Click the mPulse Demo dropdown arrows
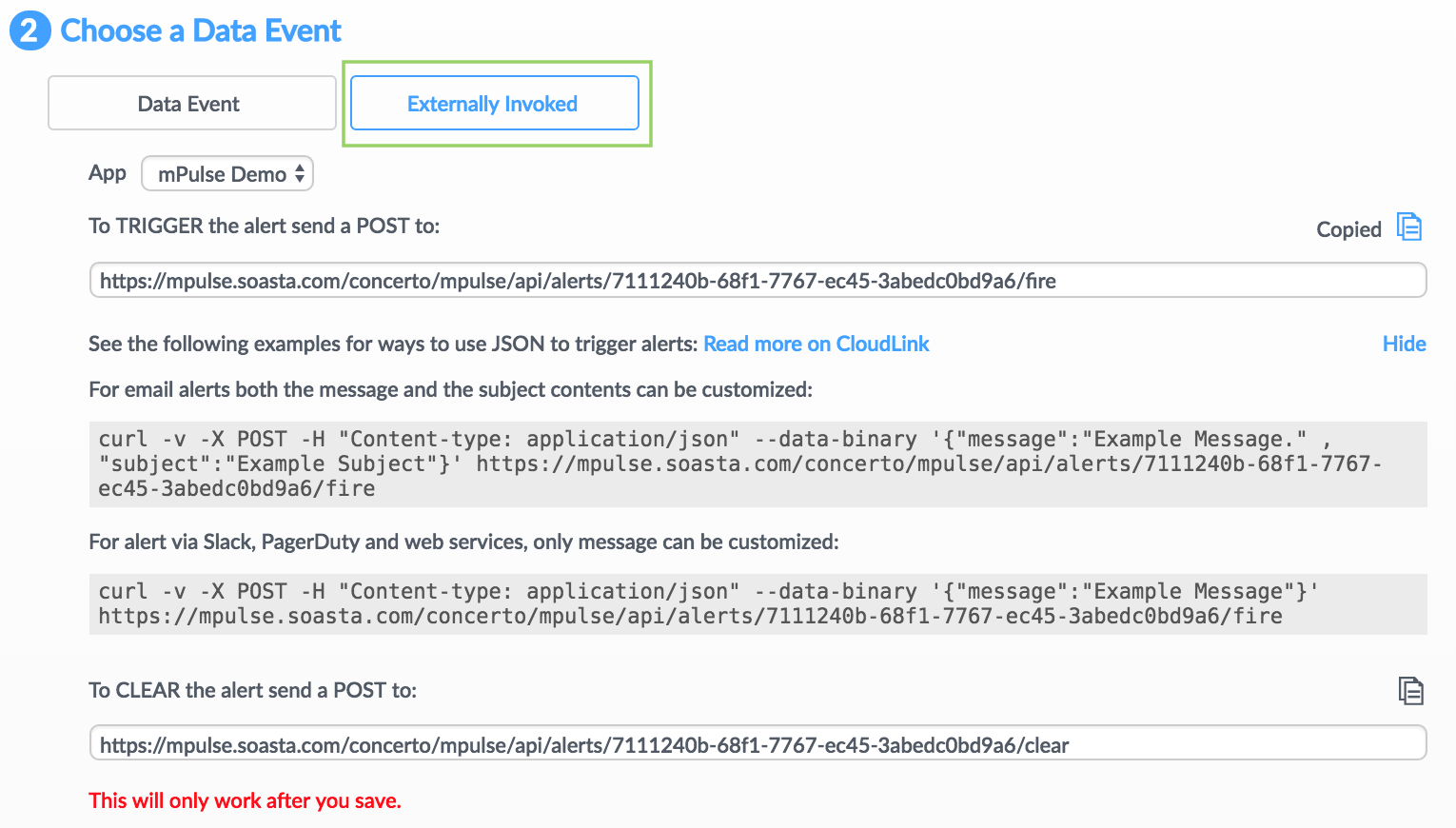Viewport: 1456px width, 828px height. point(299,173)
